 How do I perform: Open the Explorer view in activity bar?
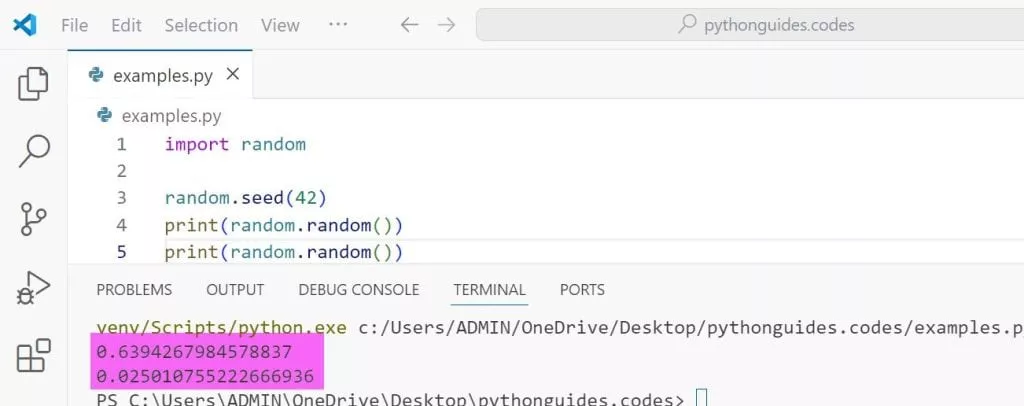coord(34,84)
